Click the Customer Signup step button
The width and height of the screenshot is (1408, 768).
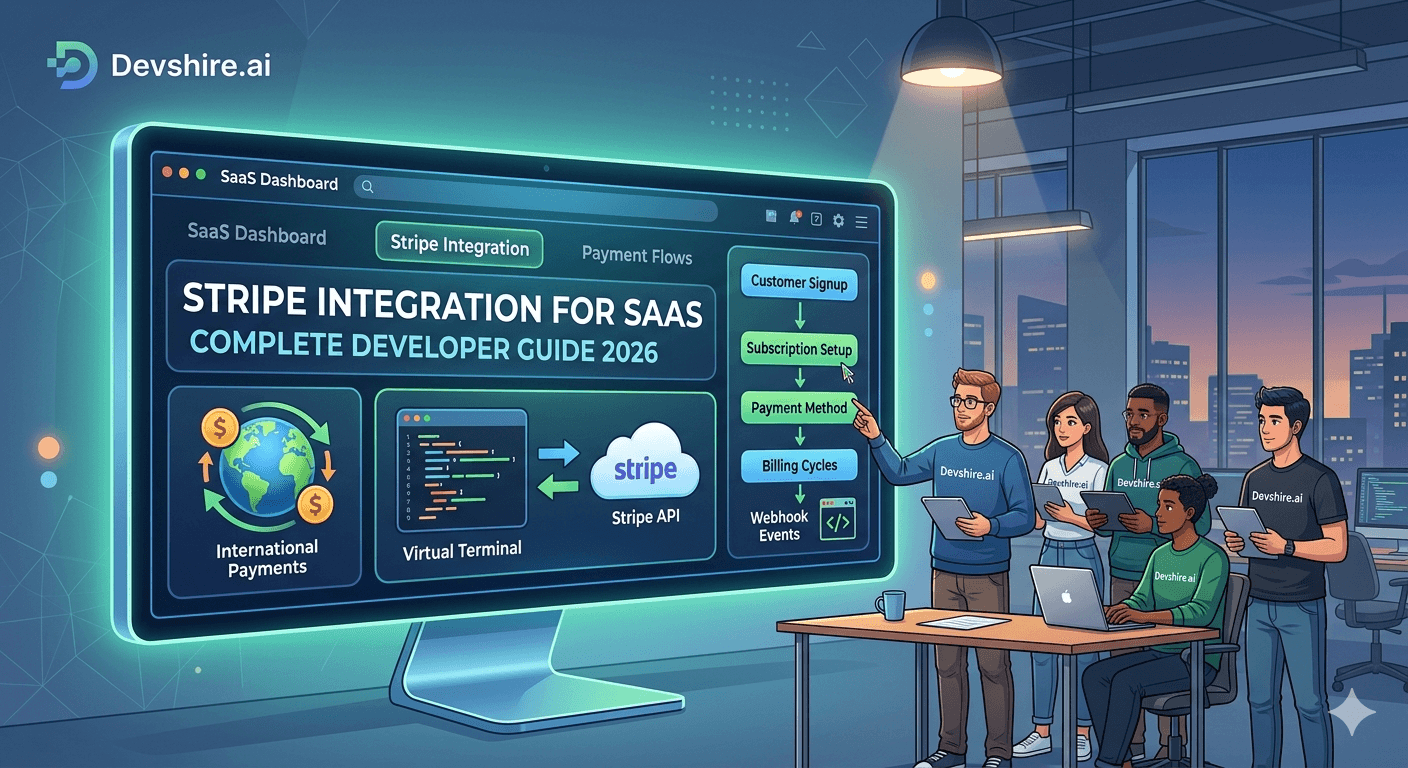[x=799, y=283]
